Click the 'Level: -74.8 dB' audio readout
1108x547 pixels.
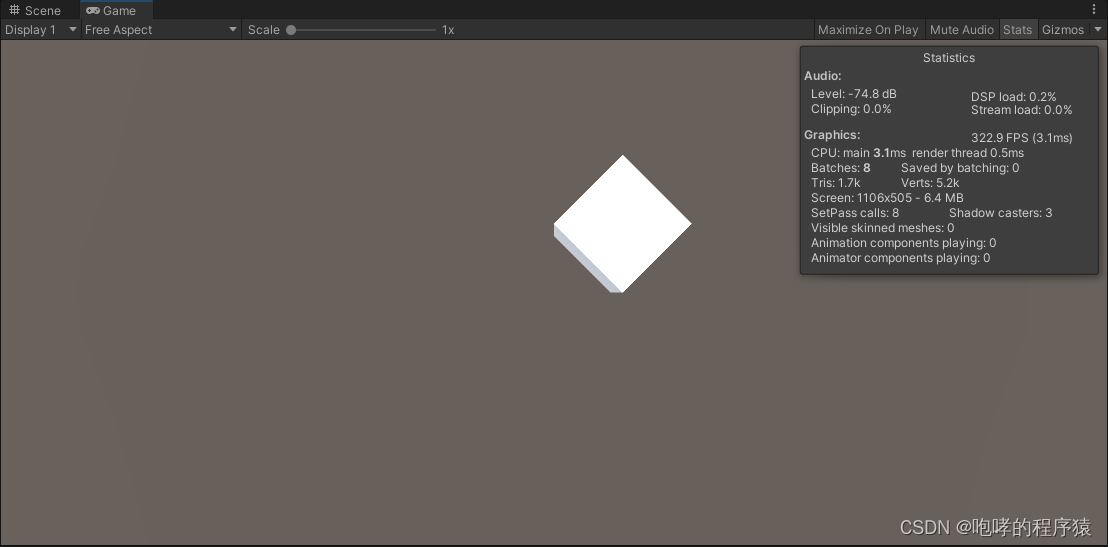[854, 94]
